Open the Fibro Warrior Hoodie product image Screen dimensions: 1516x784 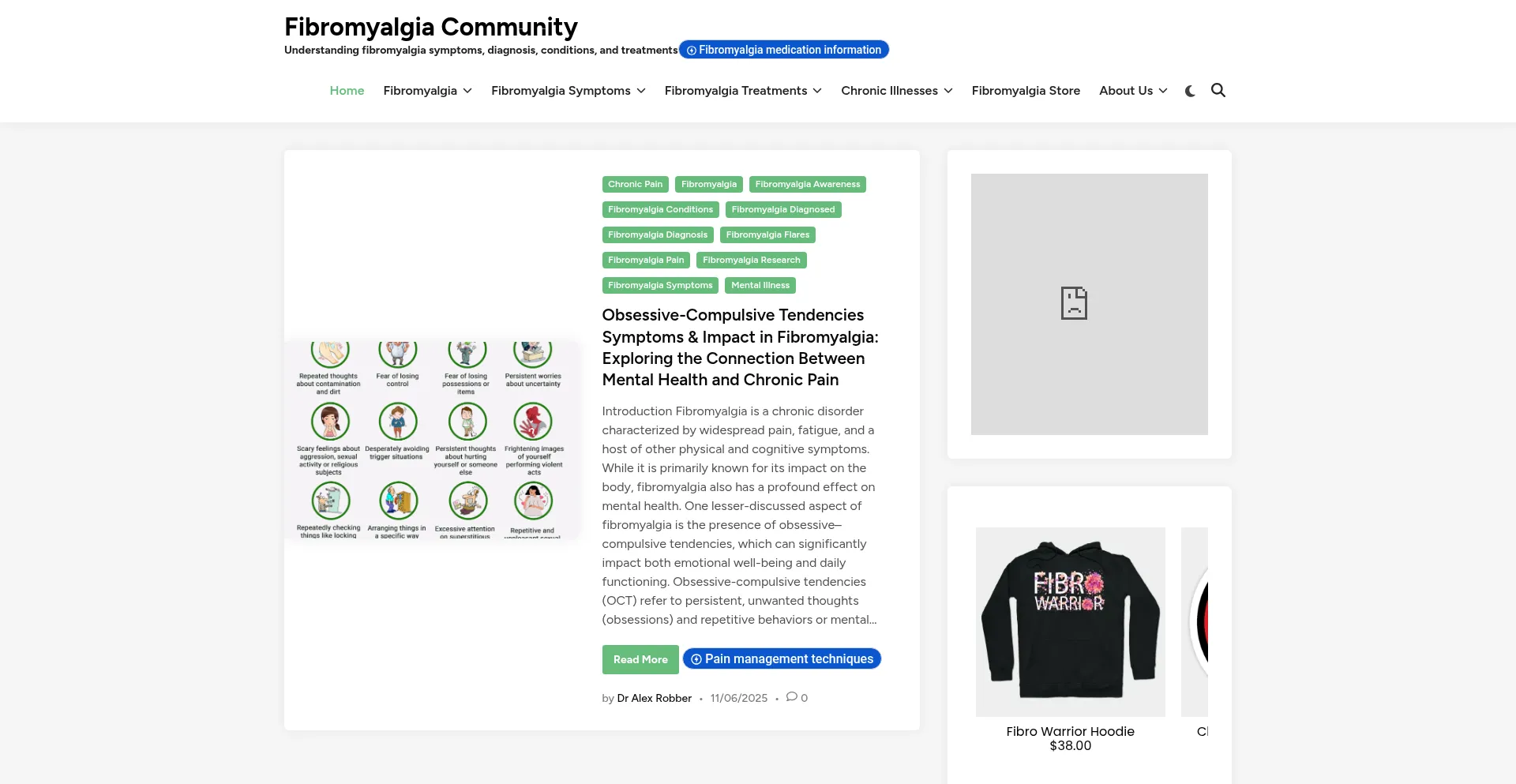coord(1070,621)
